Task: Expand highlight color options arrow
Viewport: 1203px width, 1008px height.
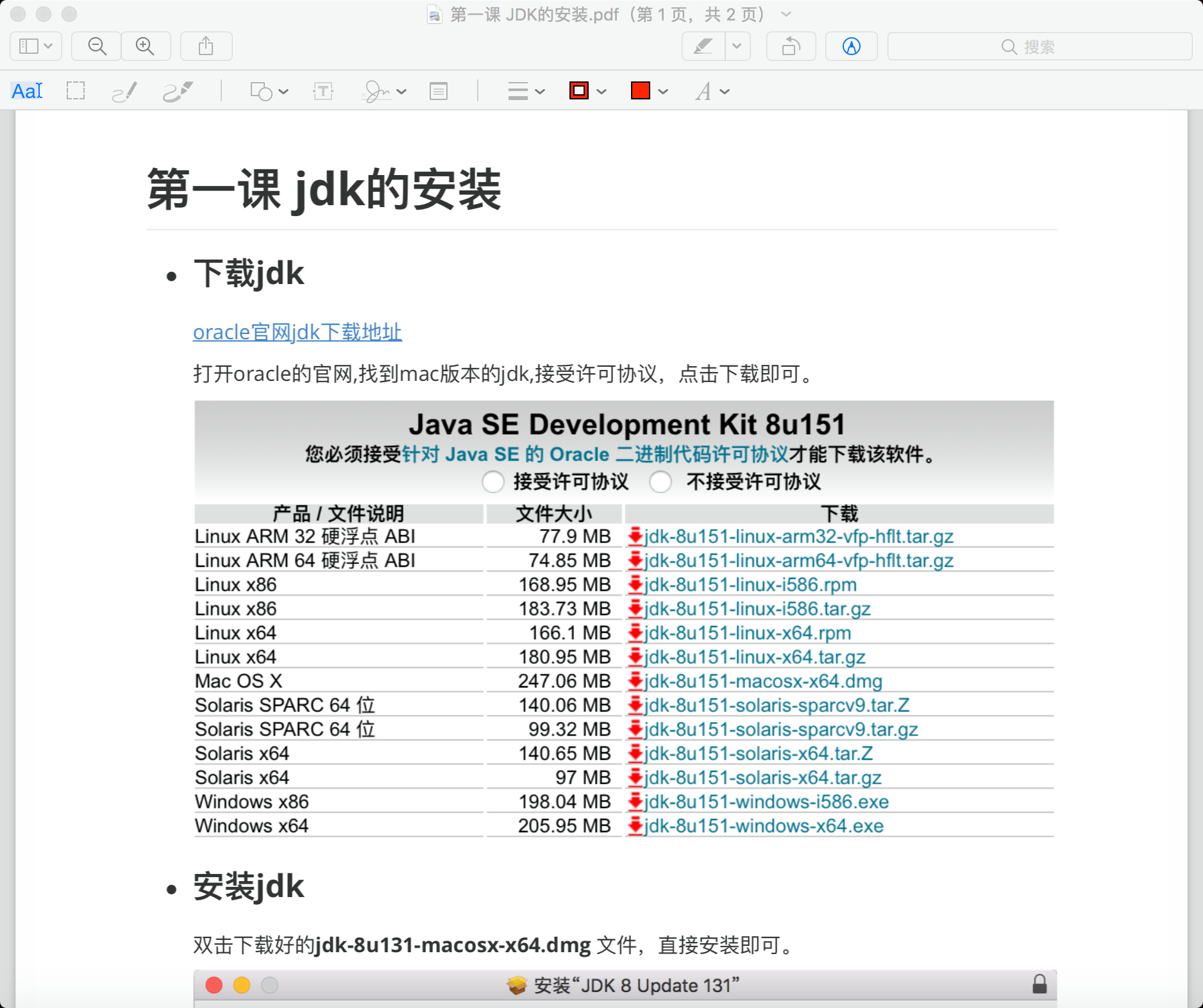Action: point(737,46)
